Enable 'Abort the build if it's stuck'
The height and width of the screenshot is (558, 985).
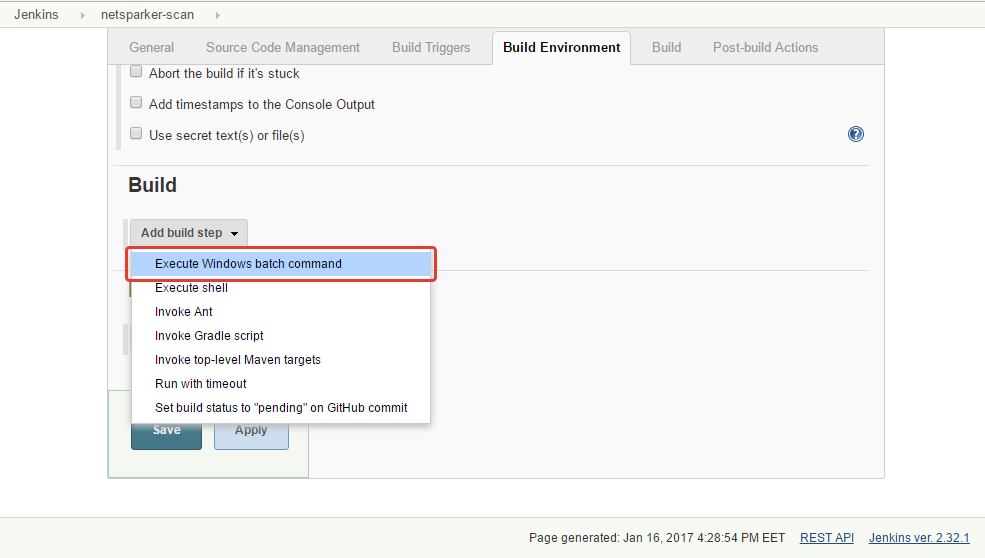coord(136,72)
